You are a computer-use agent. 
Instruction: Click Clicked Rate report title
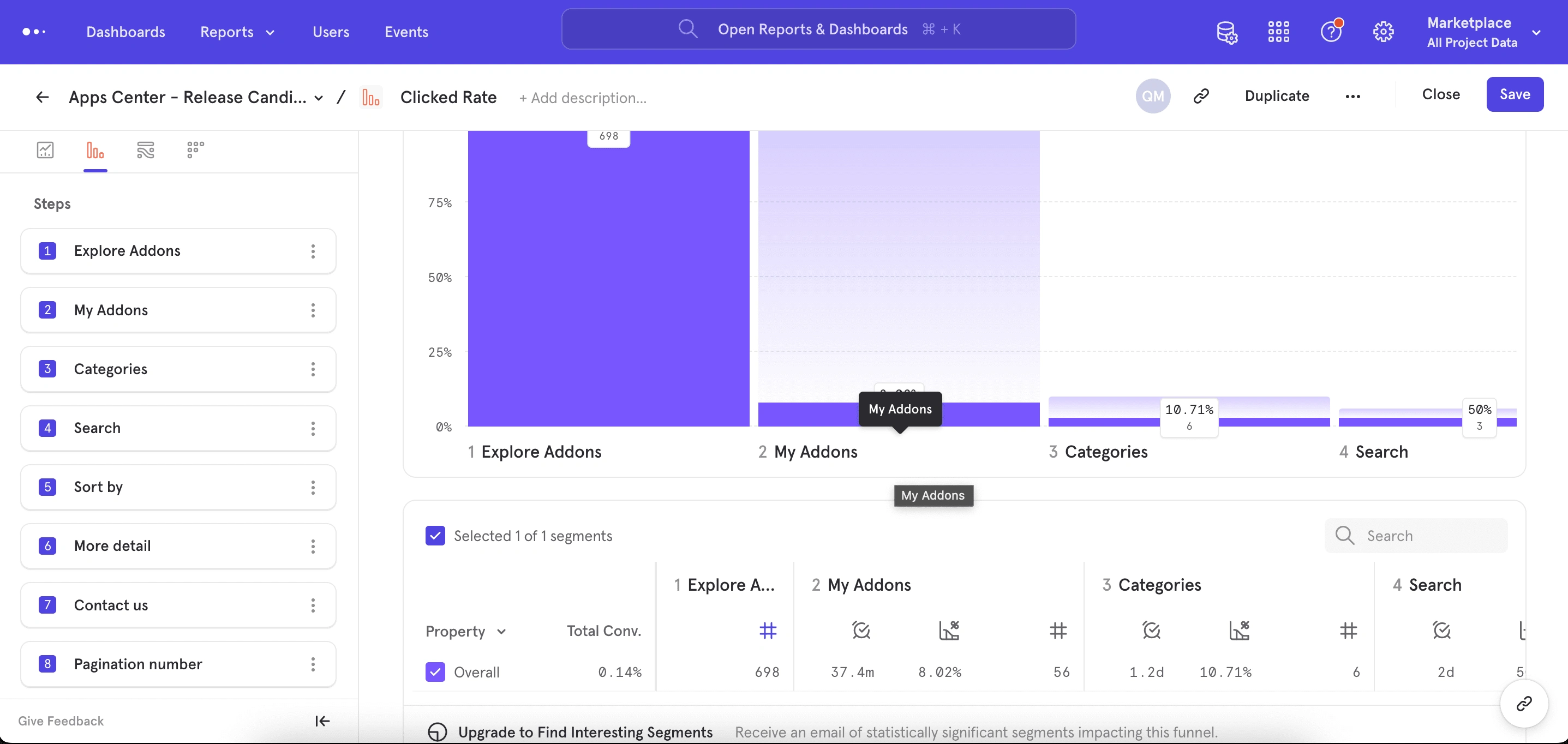coord(448,97)
